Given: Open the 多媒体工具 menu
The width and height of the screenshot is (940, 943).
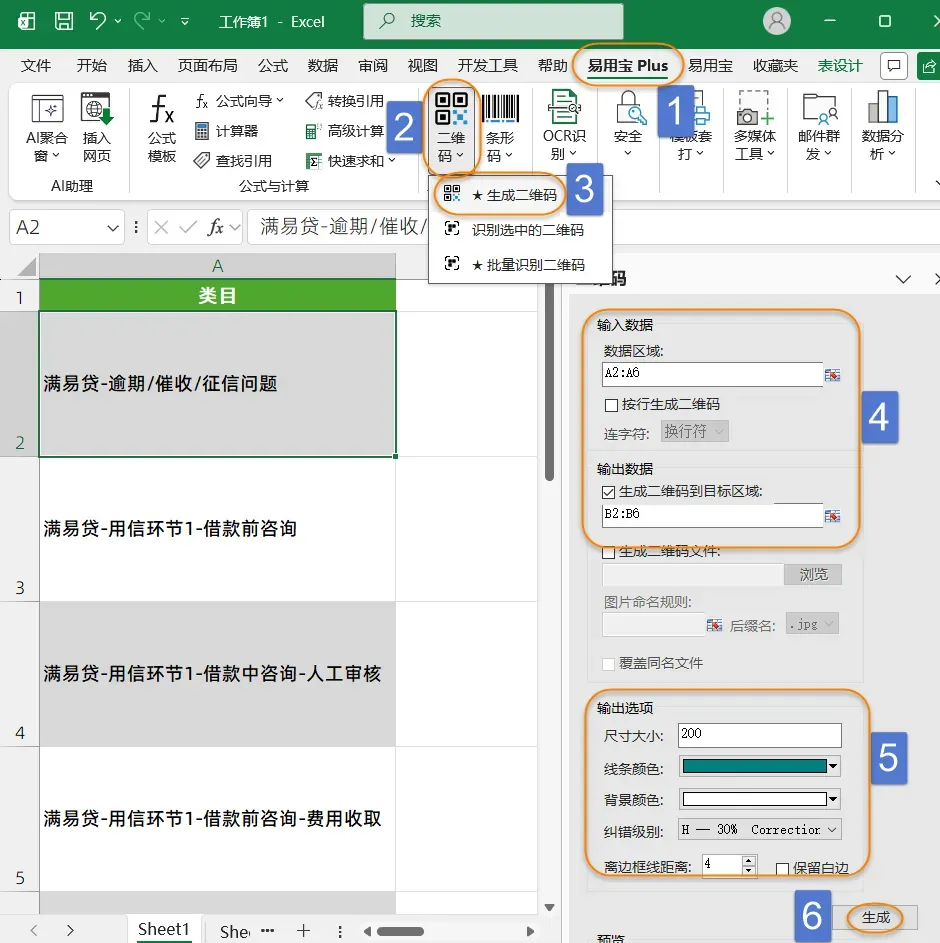Looking at the screenshot, I should [755, 125].
